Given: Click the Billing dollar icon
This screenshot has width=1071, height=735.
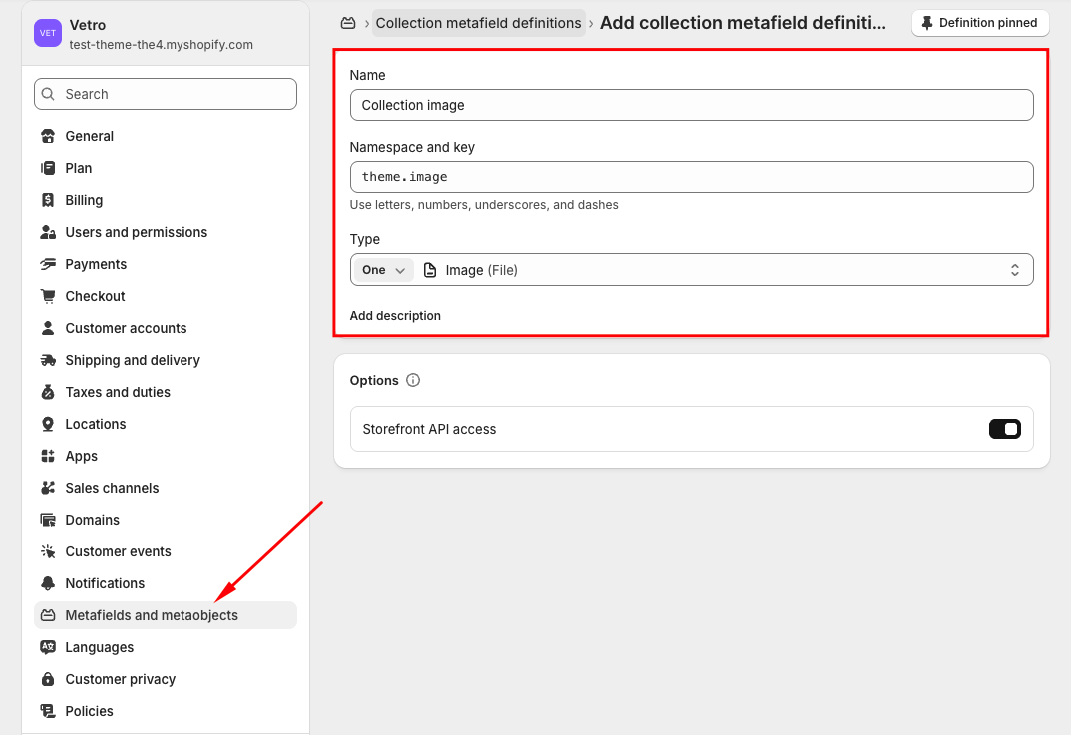Looking at the screenshot, I should (x=48, y=200).
